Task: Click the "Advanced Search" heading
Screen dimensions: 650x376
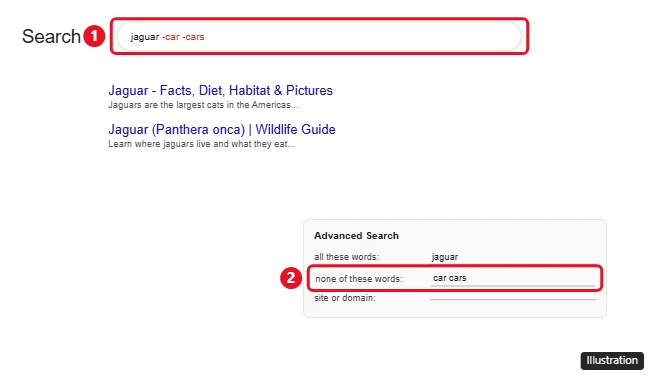Action: coord(356,235)
